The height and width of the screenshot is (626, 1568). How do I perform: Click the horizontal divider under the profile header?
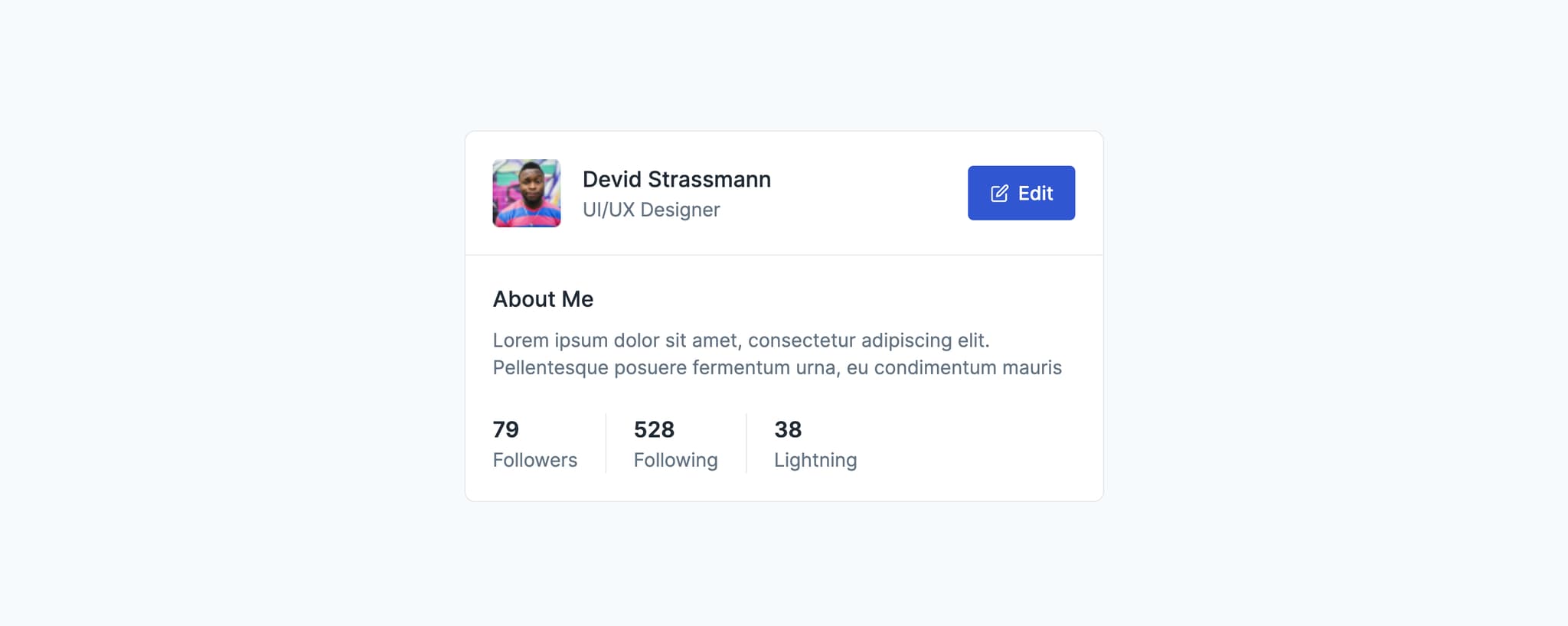[784, 255]
